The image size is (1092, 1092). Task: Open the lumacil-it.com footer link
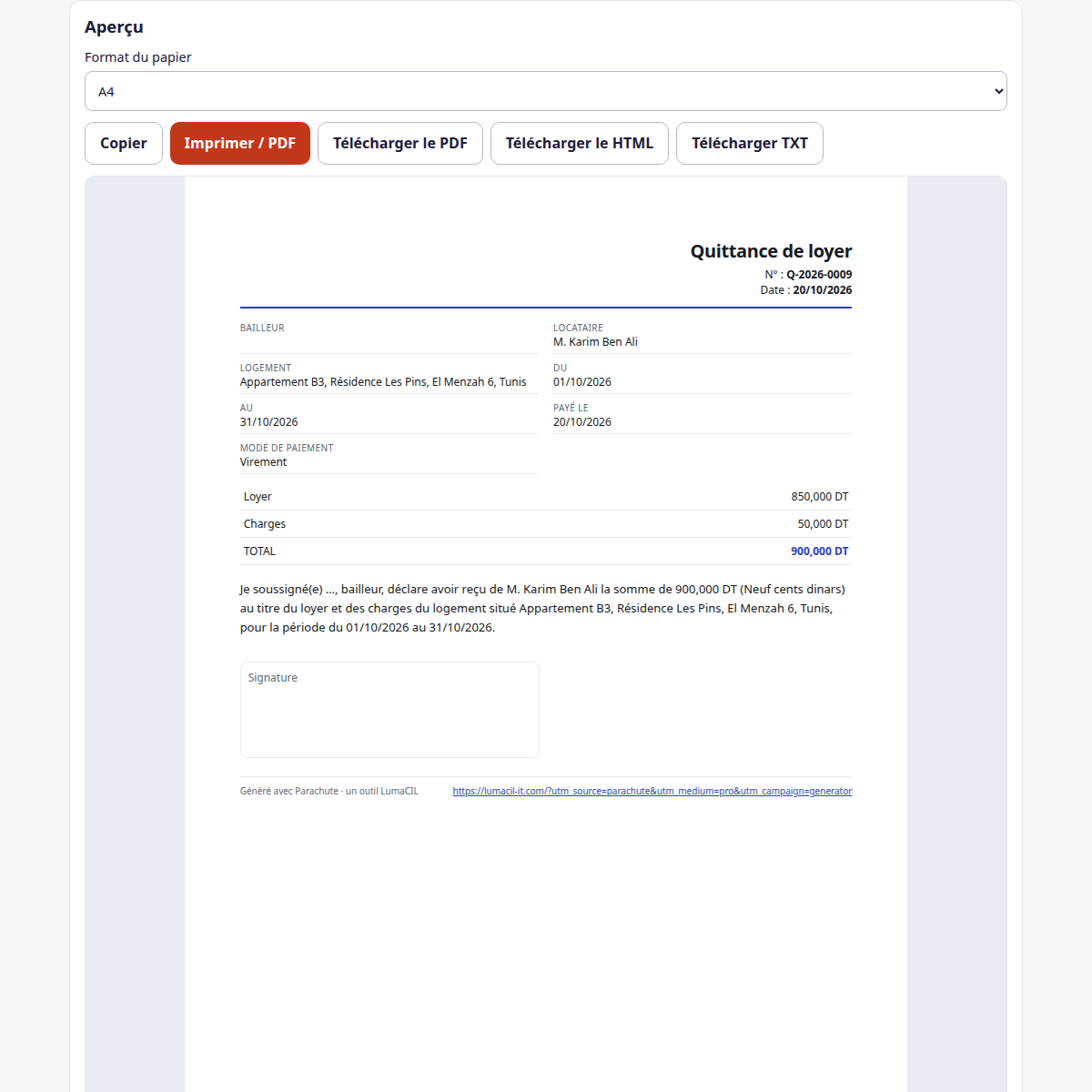click(652, 791)
